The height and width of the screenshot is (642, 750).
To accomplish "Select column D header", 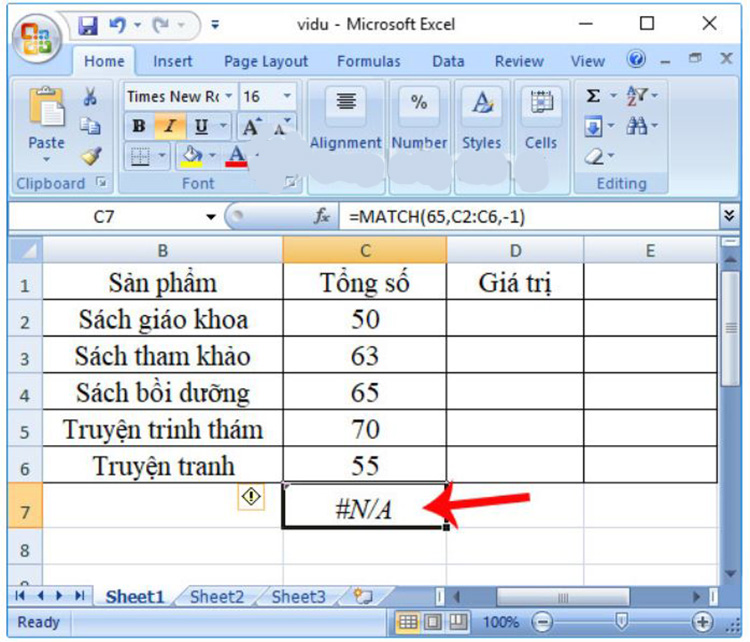I will click(515, 250).
